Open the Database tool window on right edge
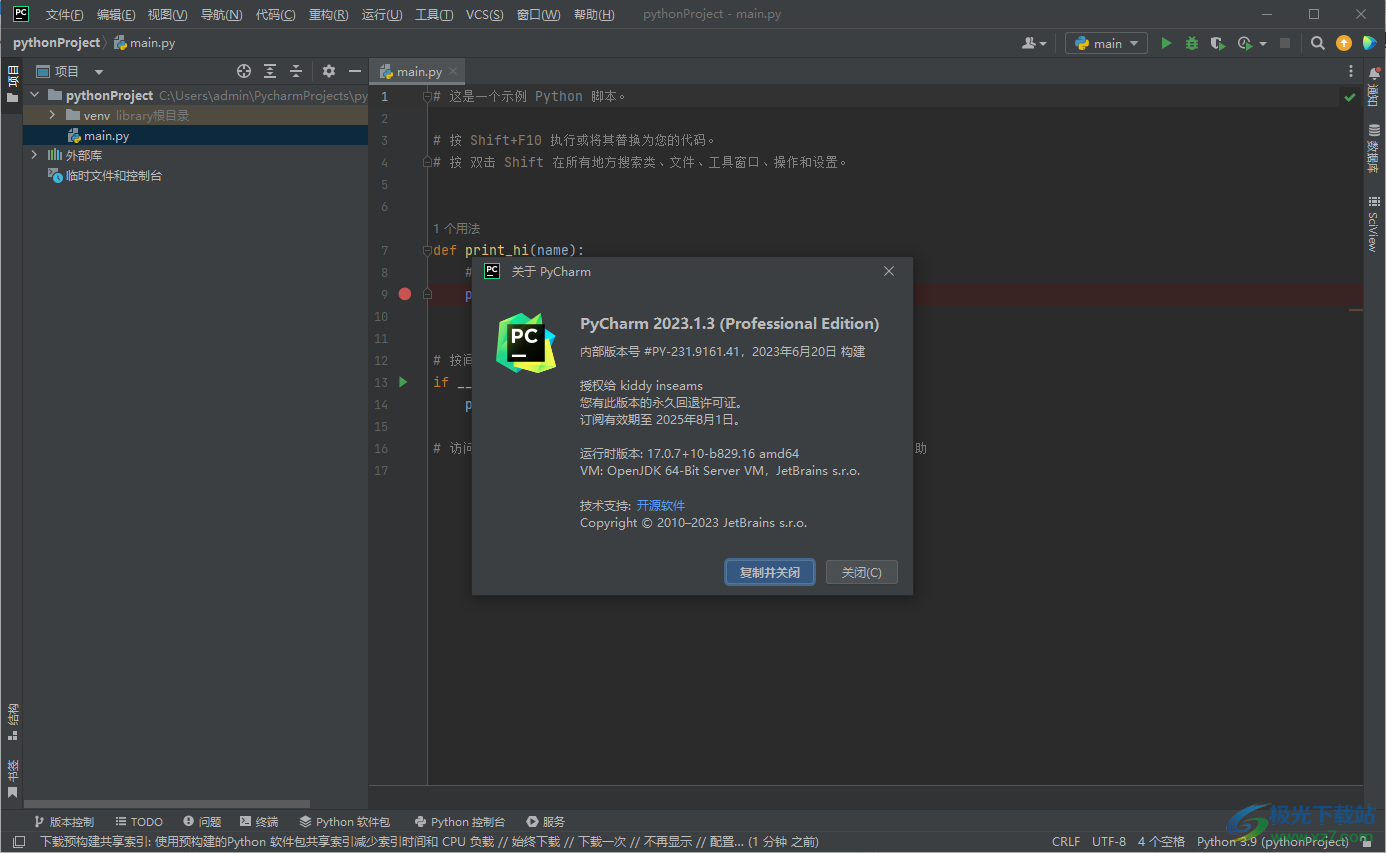 (x=1374, y=150)
